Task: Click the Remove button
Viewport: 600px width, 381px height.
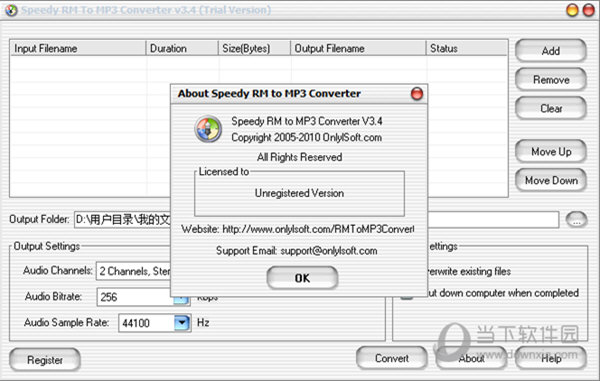Action: [x=550, y=80]
